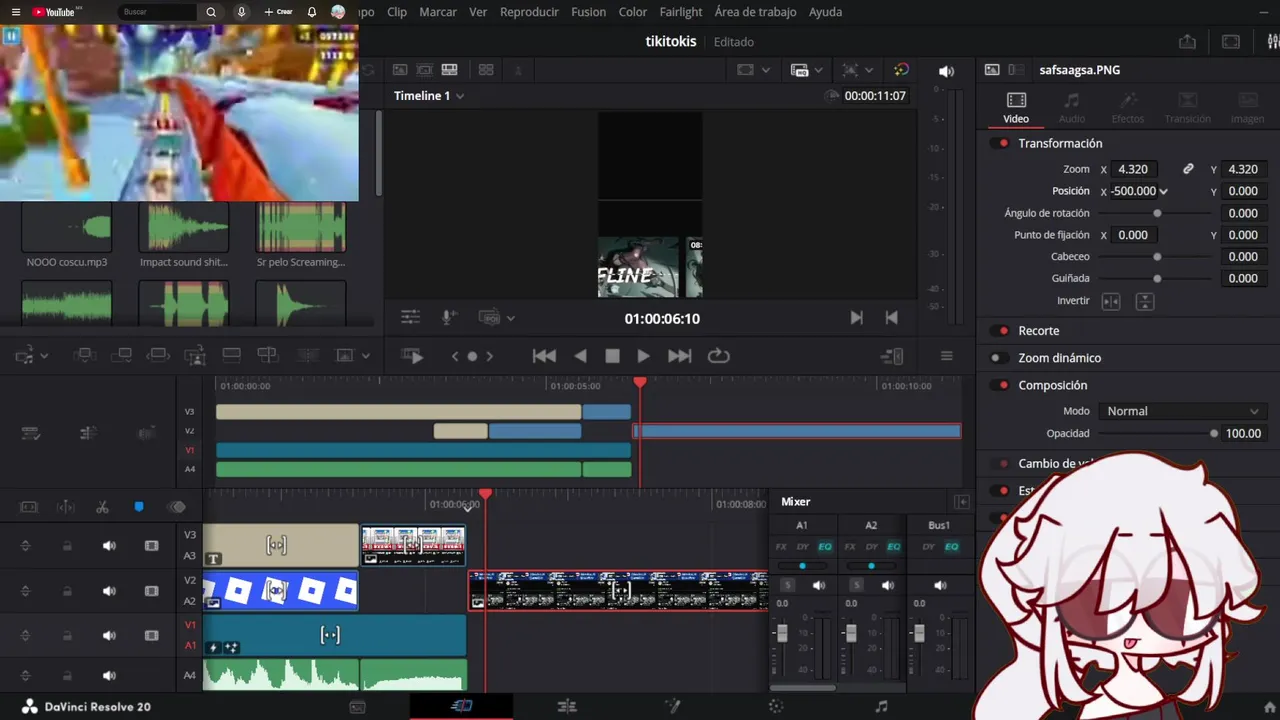Open the Fusion page wand icon

tap(673, 707)
